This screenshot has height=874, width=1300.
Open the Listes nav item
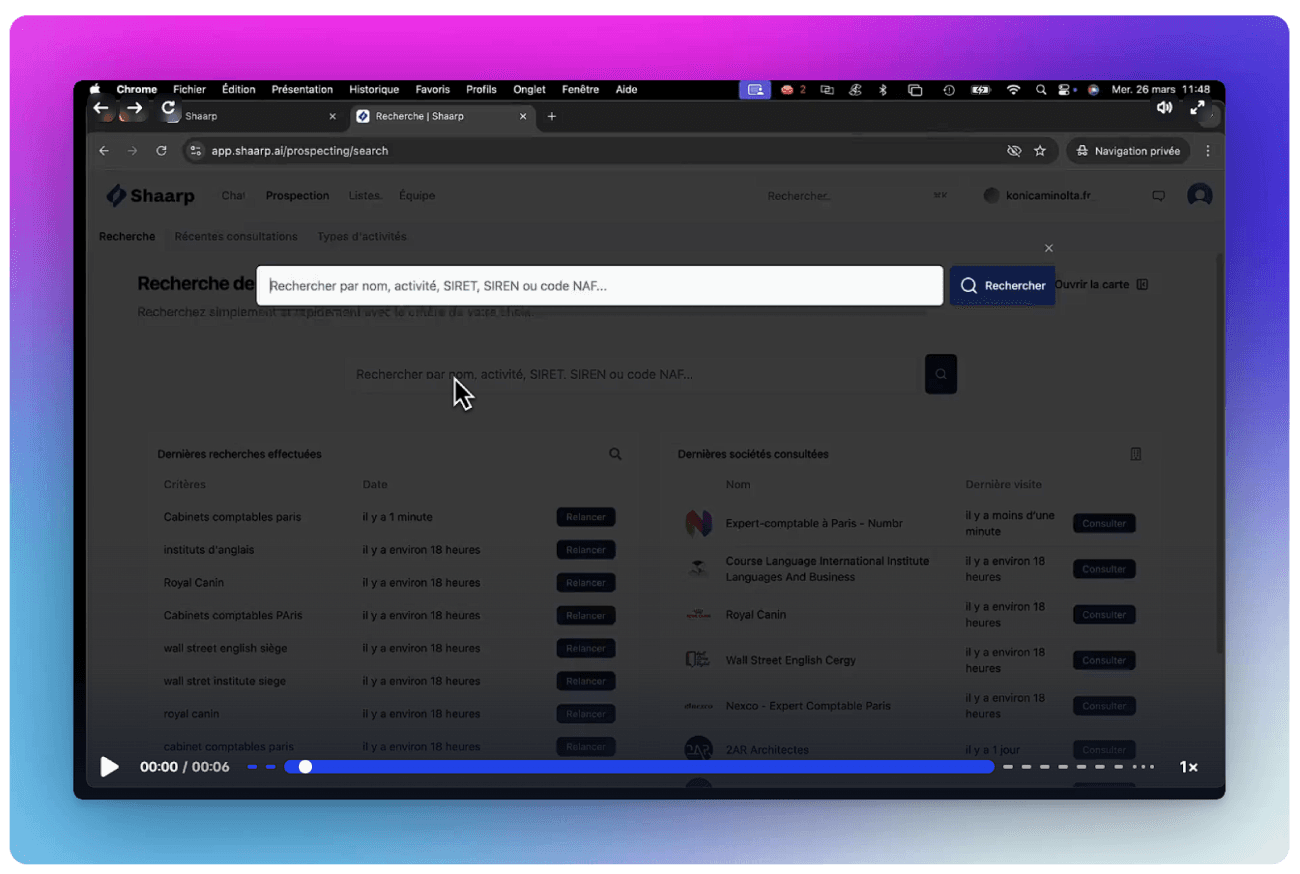pos(365,196)
